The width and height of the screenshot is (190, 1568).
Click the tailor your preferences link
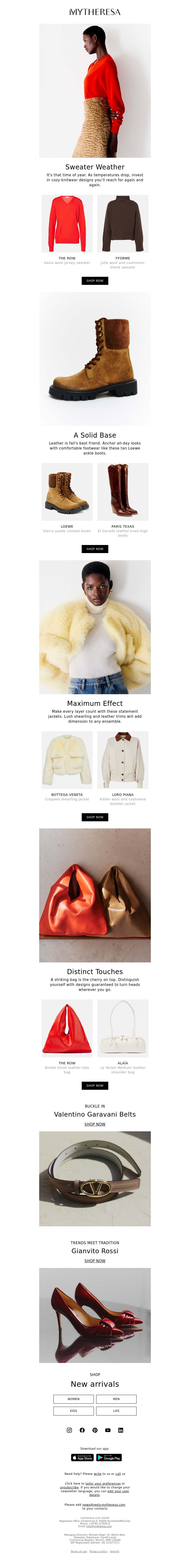103,1483
